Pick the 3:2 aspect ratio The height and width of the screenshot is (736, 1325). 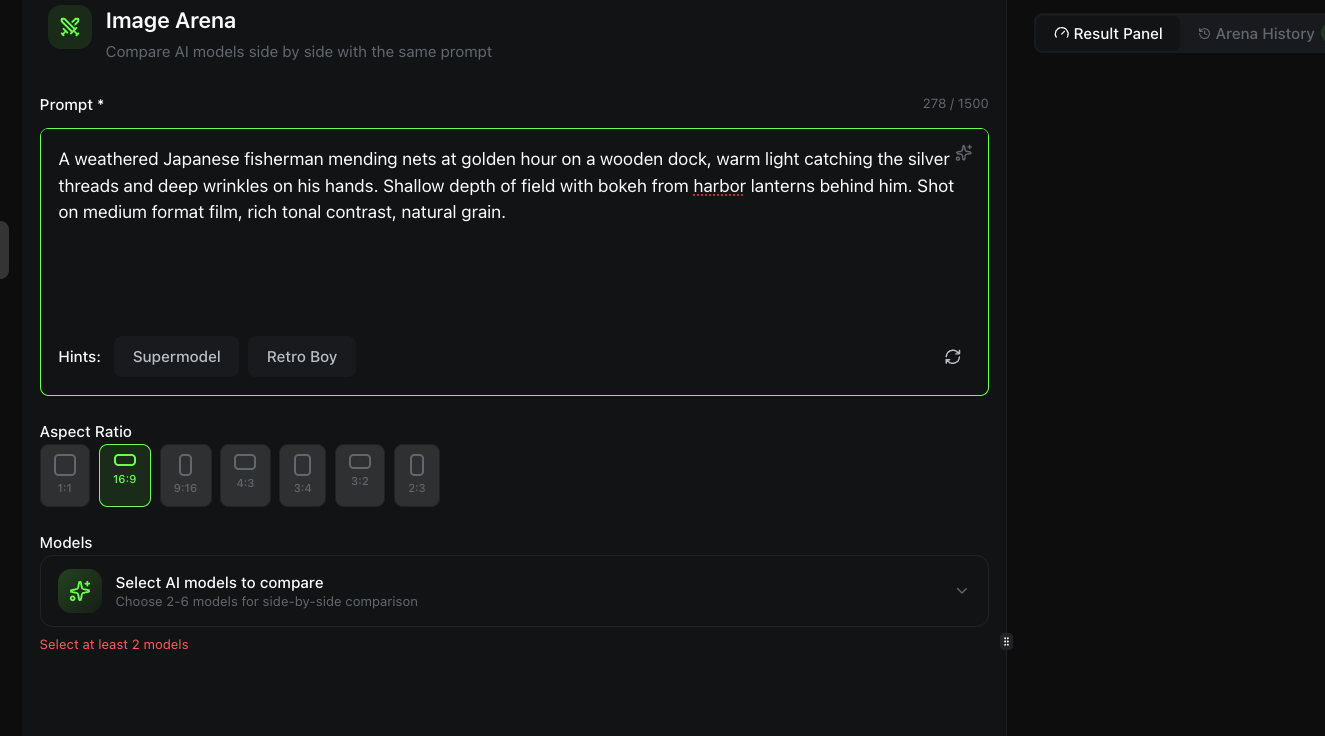[360, 475]
